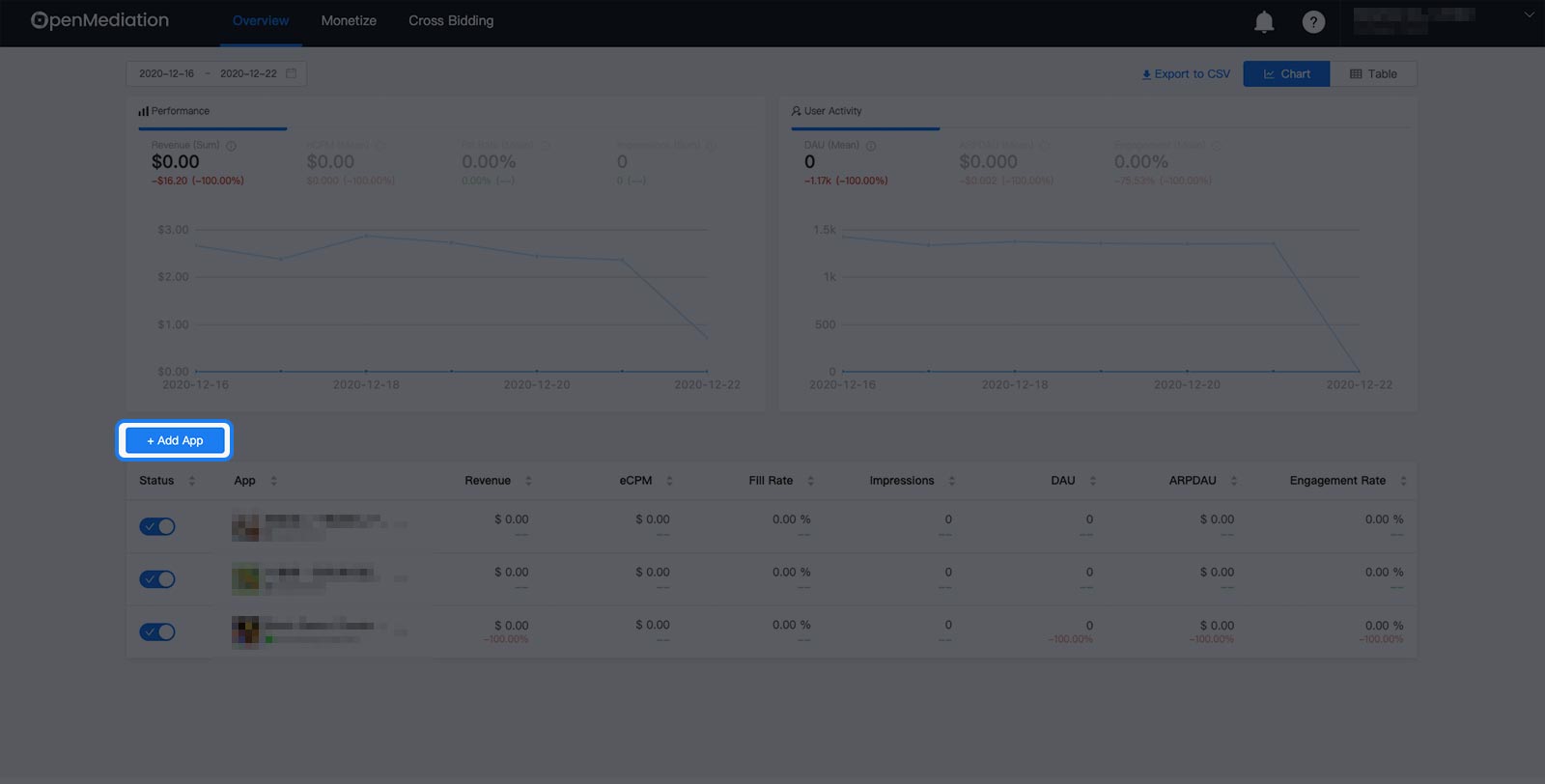Show info for DAU (Mean) metric

(871, 146)
